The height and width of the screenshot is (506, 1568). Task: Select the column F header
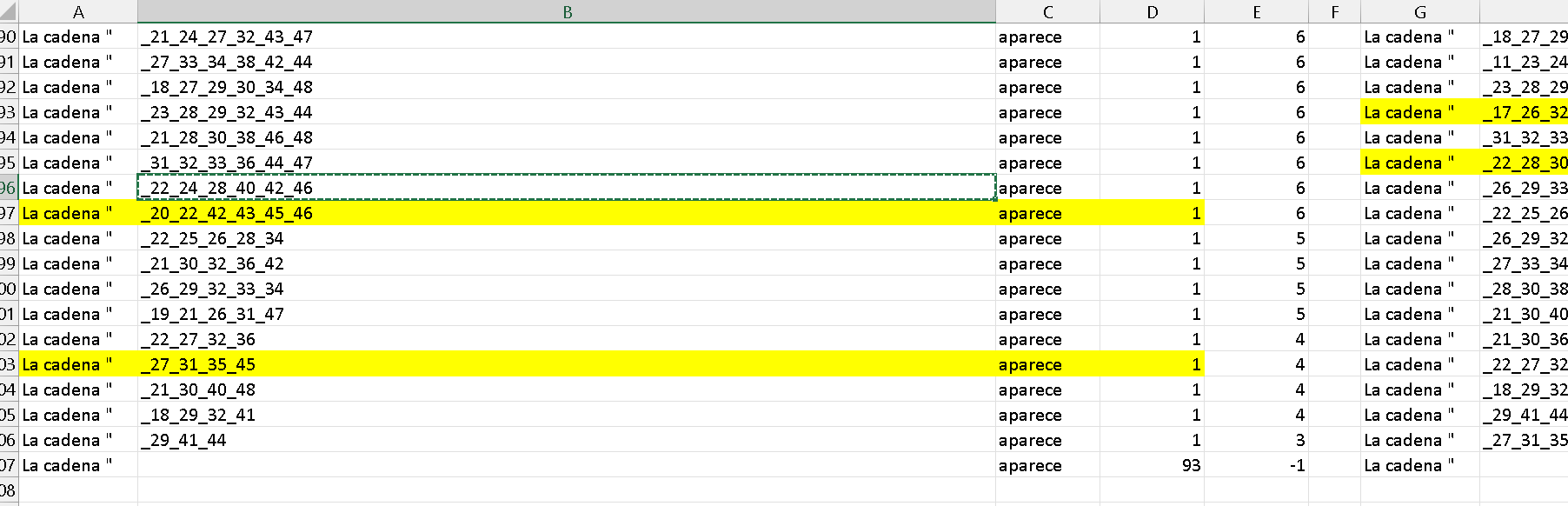click(x=1334, y=12)
